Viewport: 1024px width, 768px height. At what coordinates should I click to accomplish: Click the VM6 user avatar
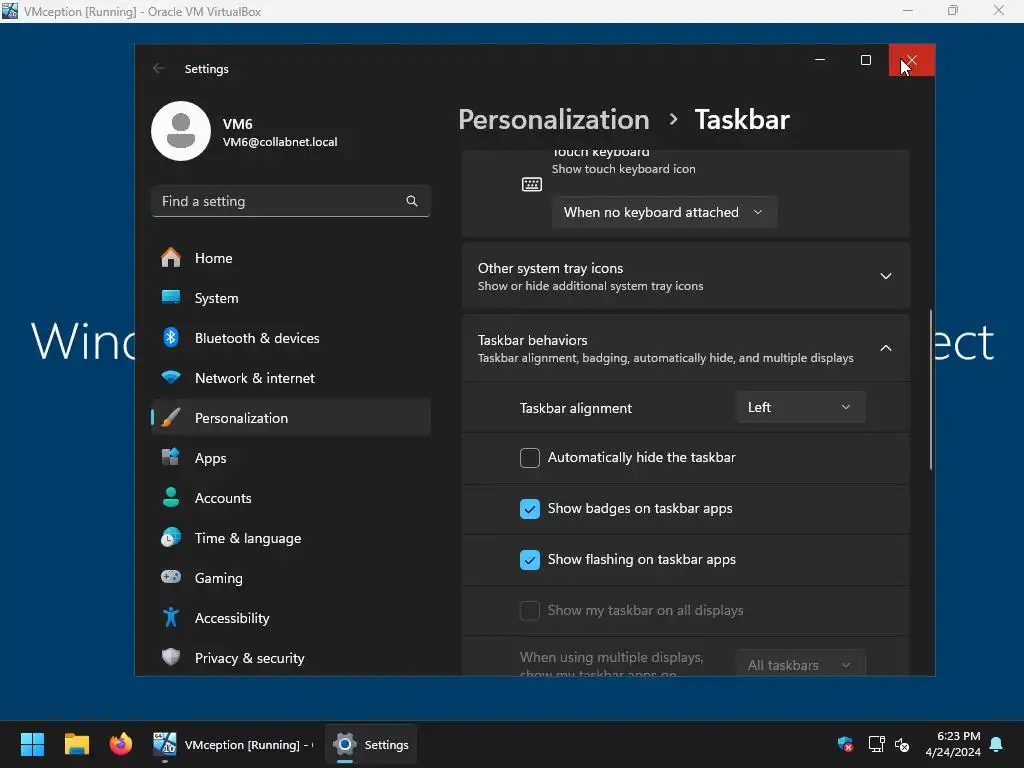[181, 131]
